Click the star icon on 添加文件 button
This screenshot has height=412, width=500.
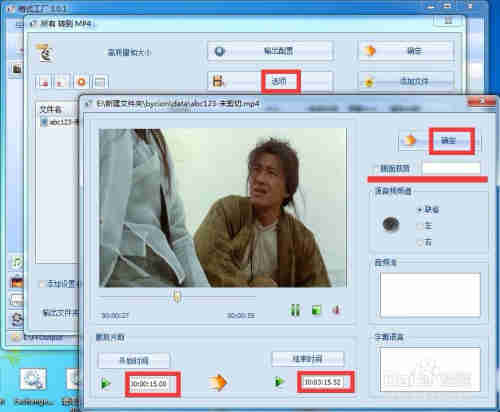pos(369,82)
